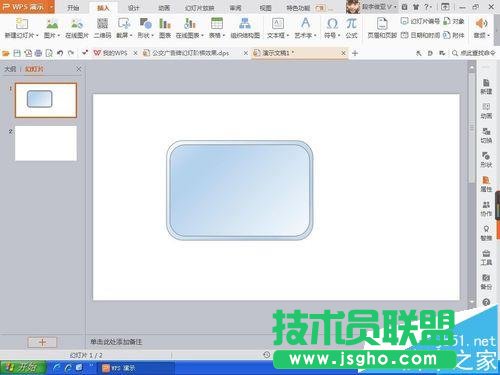Add a slide with the plus button
Screen dimensions: 500x375
42,342
